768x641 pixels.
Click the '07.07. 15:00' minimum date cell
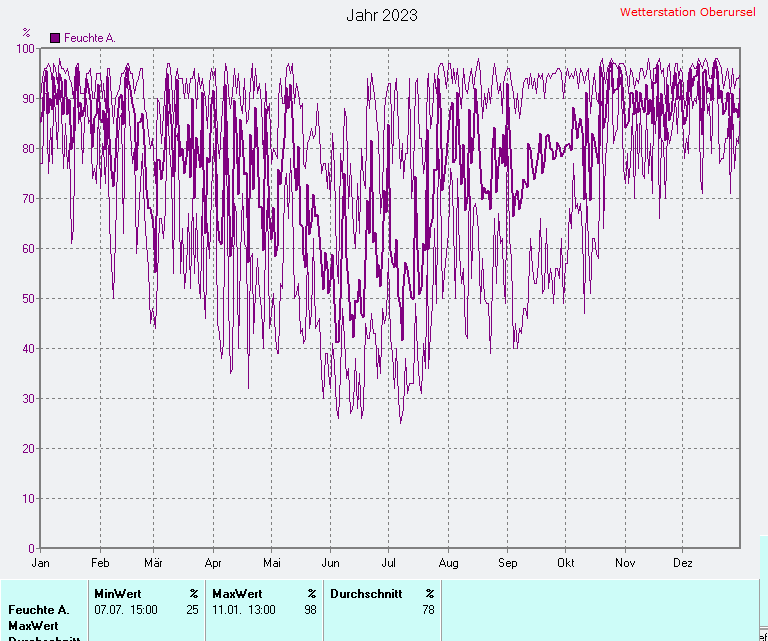[x=126, y=610]
